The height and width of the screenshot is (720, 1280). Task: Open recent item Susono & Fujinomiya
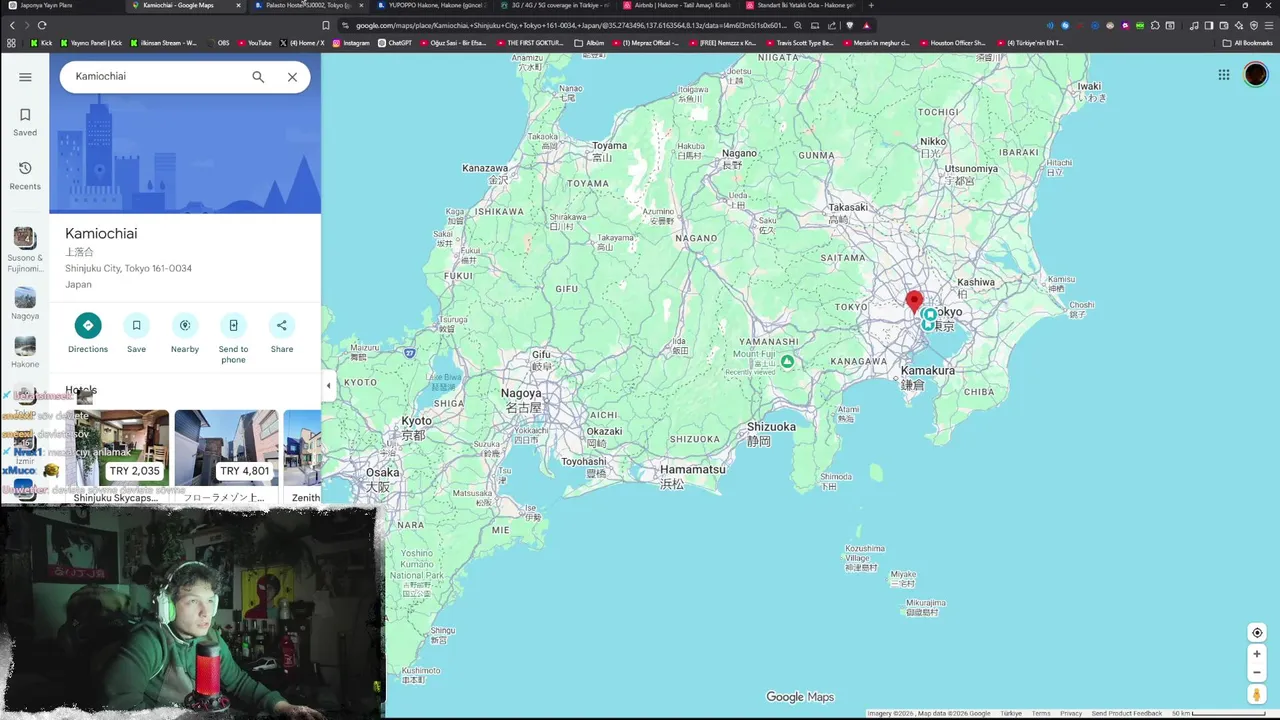[x=25, y=250]
